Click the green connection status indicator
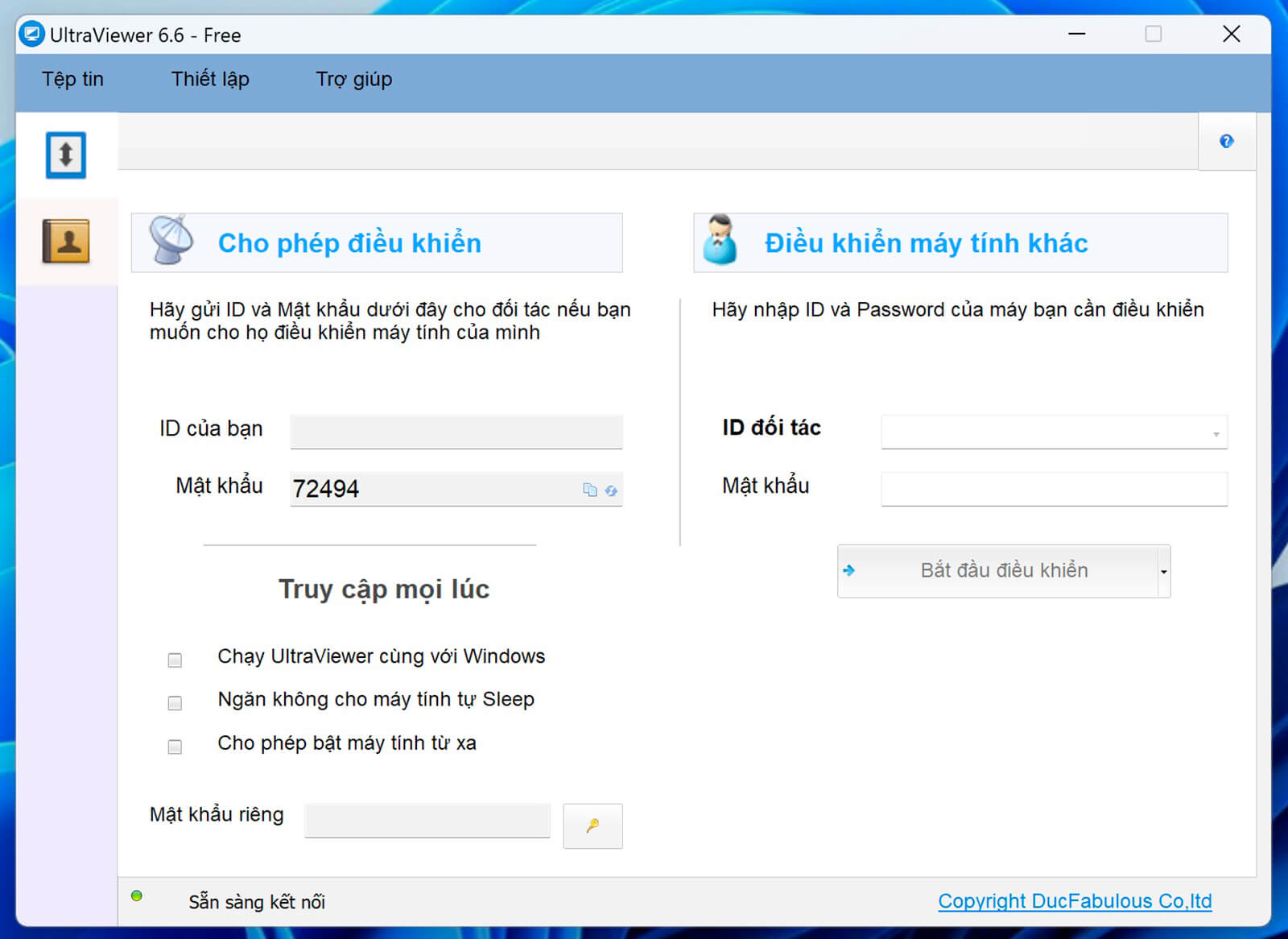Image resolution: width=1288 pixels, height=939 pixels. [x=137, y=896]
